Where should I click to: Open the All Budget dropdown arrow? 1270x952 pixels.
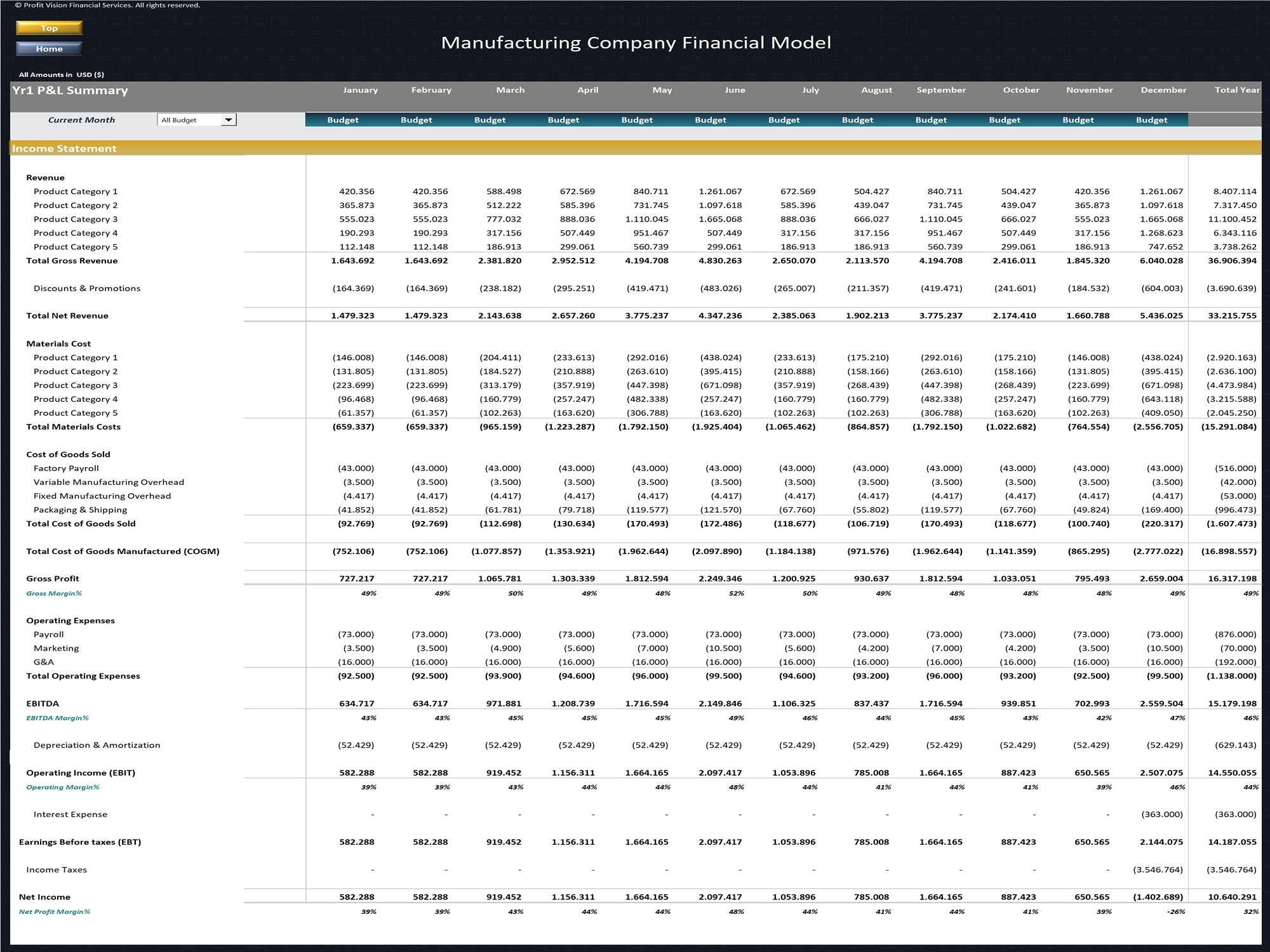tap(229, 120)
